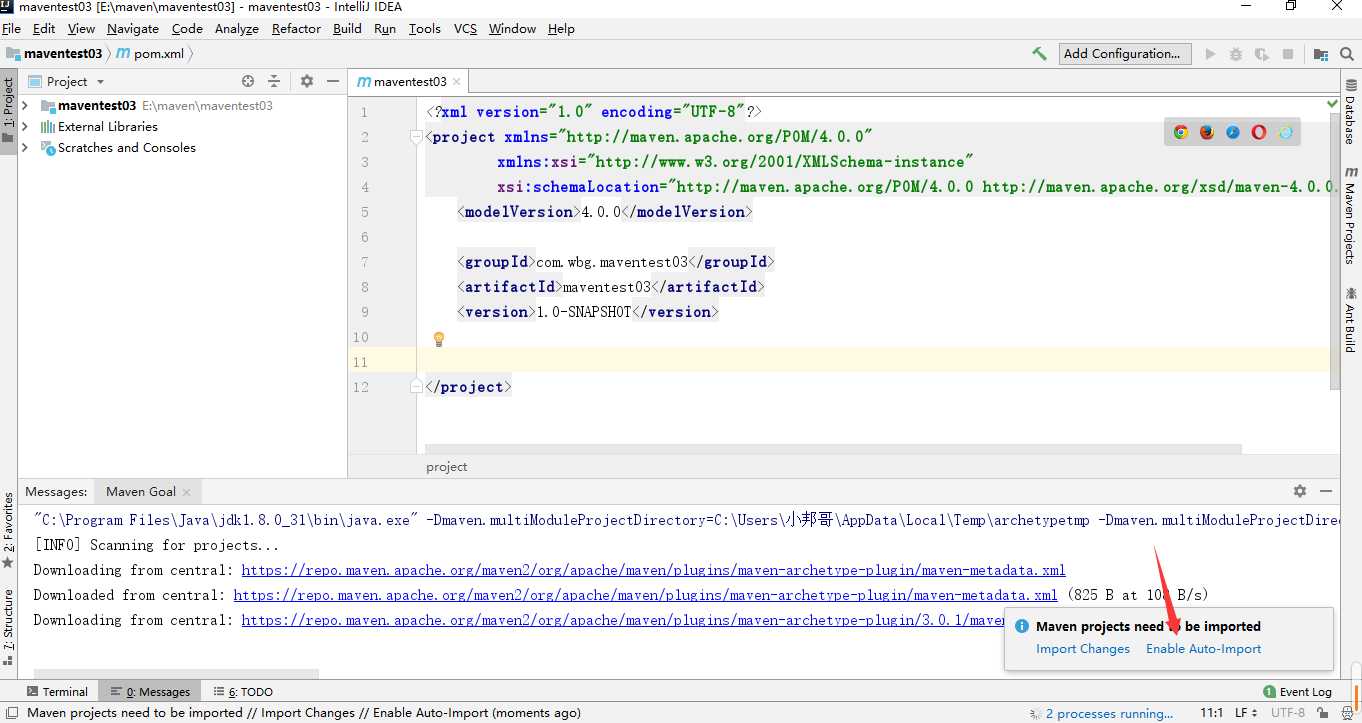Click the Run play icon in toolbar
The image size is (1362, 723).
coord(1210,54)
